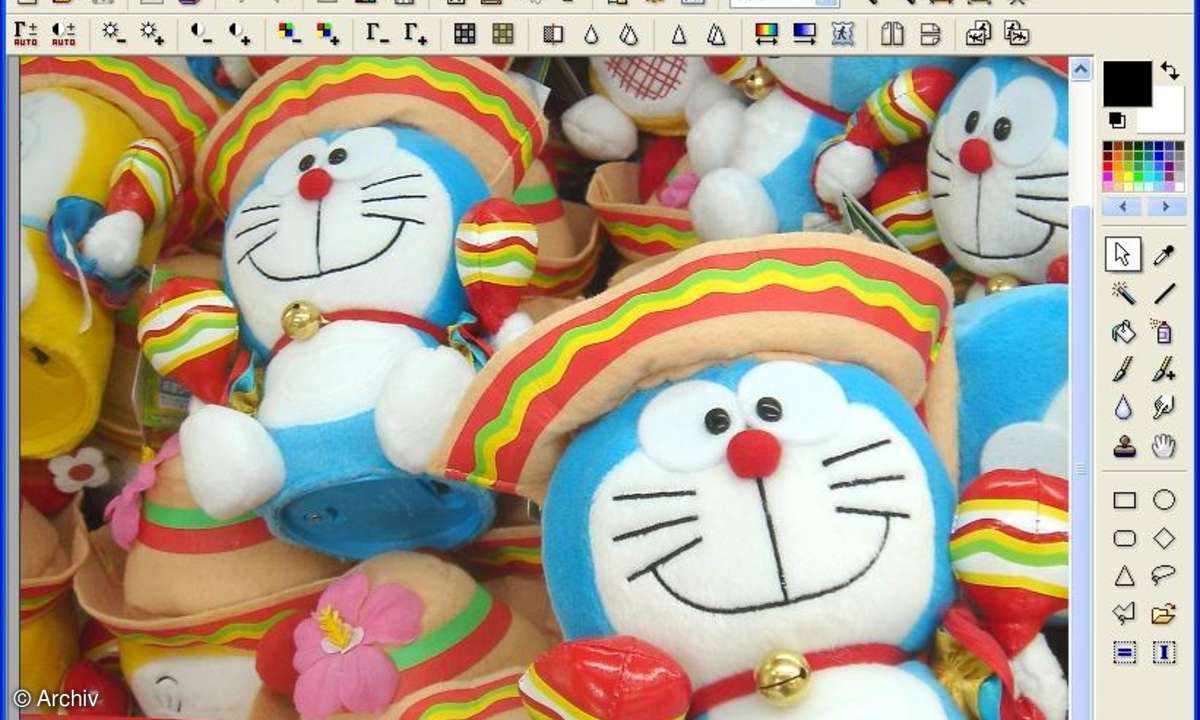Choose rounded rectangle selection shape

1124,538
